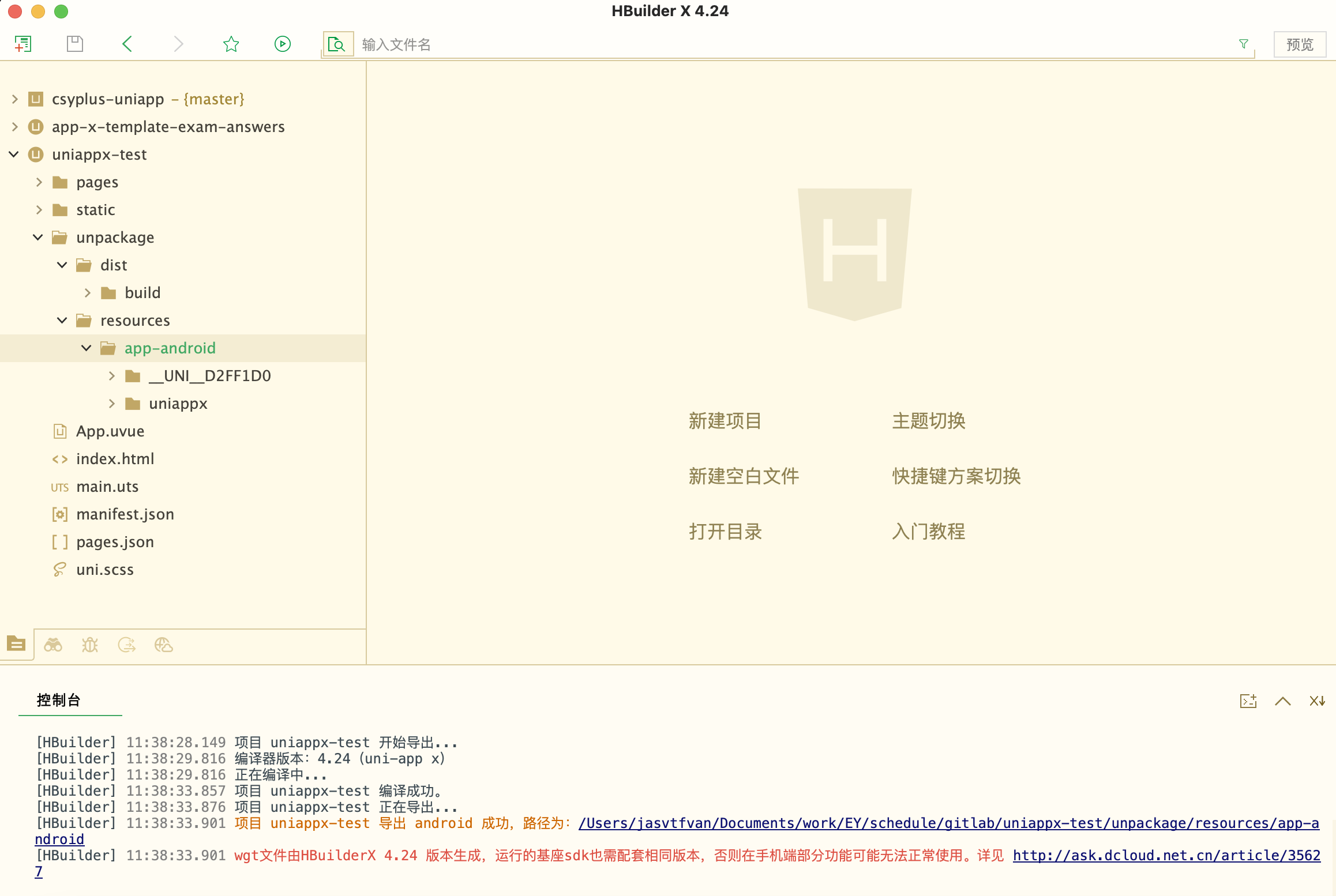Screen dimensions: 1336x896
Task: Click the manifest.json gear file icon
Action: tap(60, 514)
